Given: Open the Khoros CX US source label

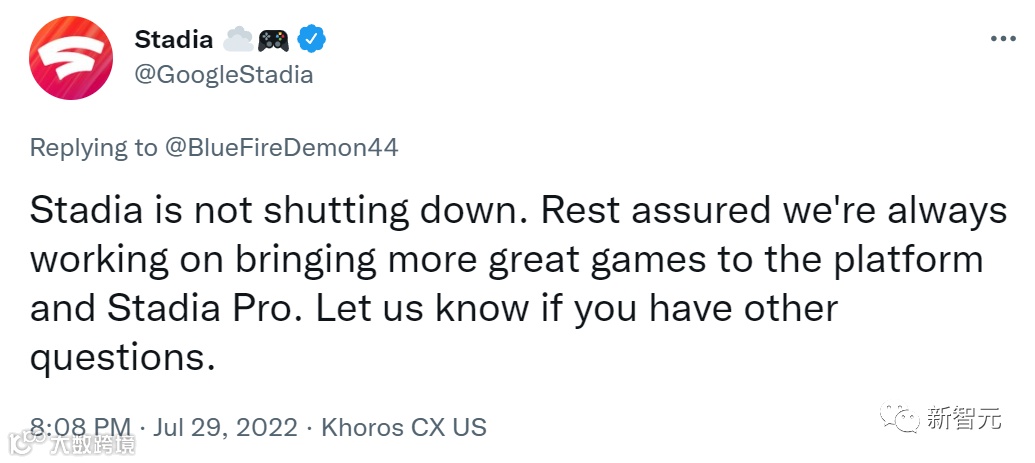Looking at the screenshot, I should [403, 427].
